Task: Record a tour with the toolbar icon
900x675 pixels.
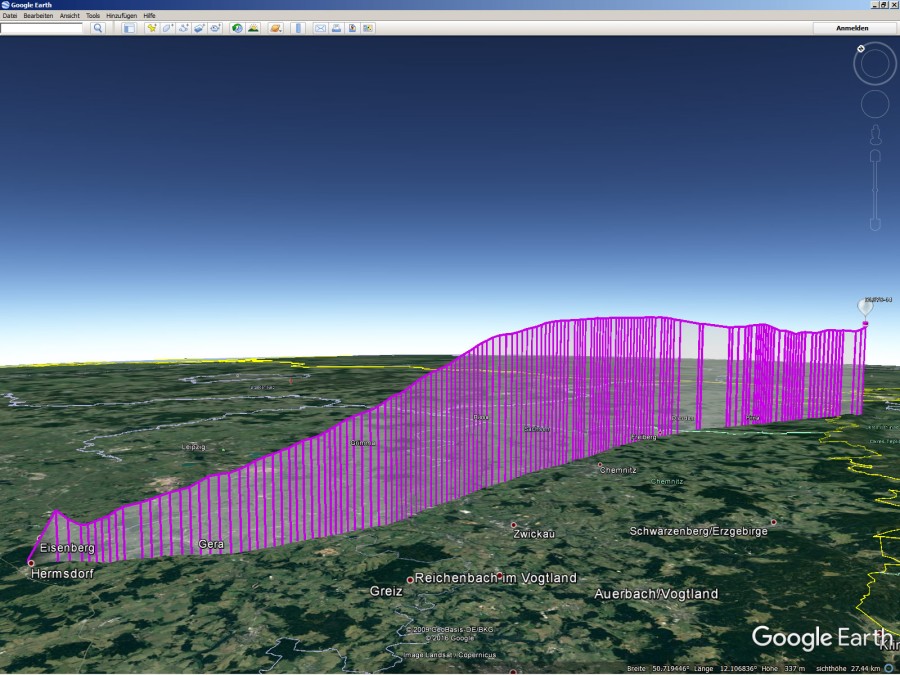Action: pos(214,28)
